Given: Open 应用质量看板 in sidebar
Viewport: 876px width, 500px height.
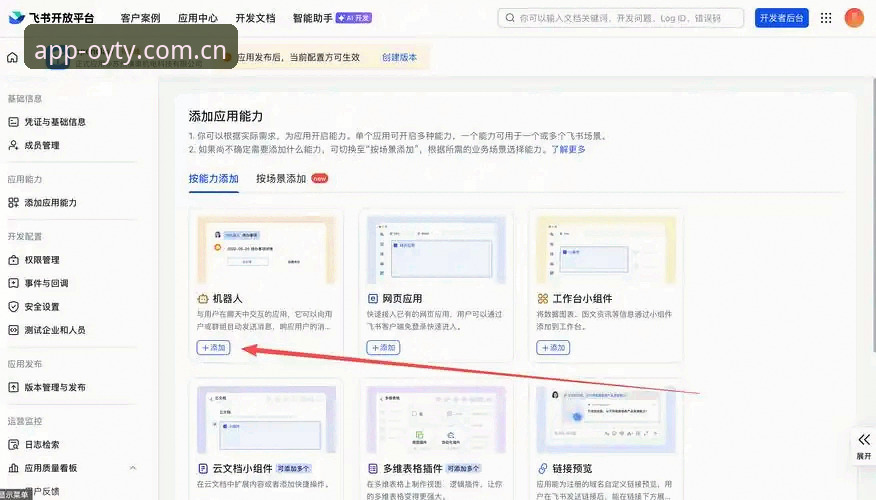Looking at the screenshot, I should pos(50,468).
